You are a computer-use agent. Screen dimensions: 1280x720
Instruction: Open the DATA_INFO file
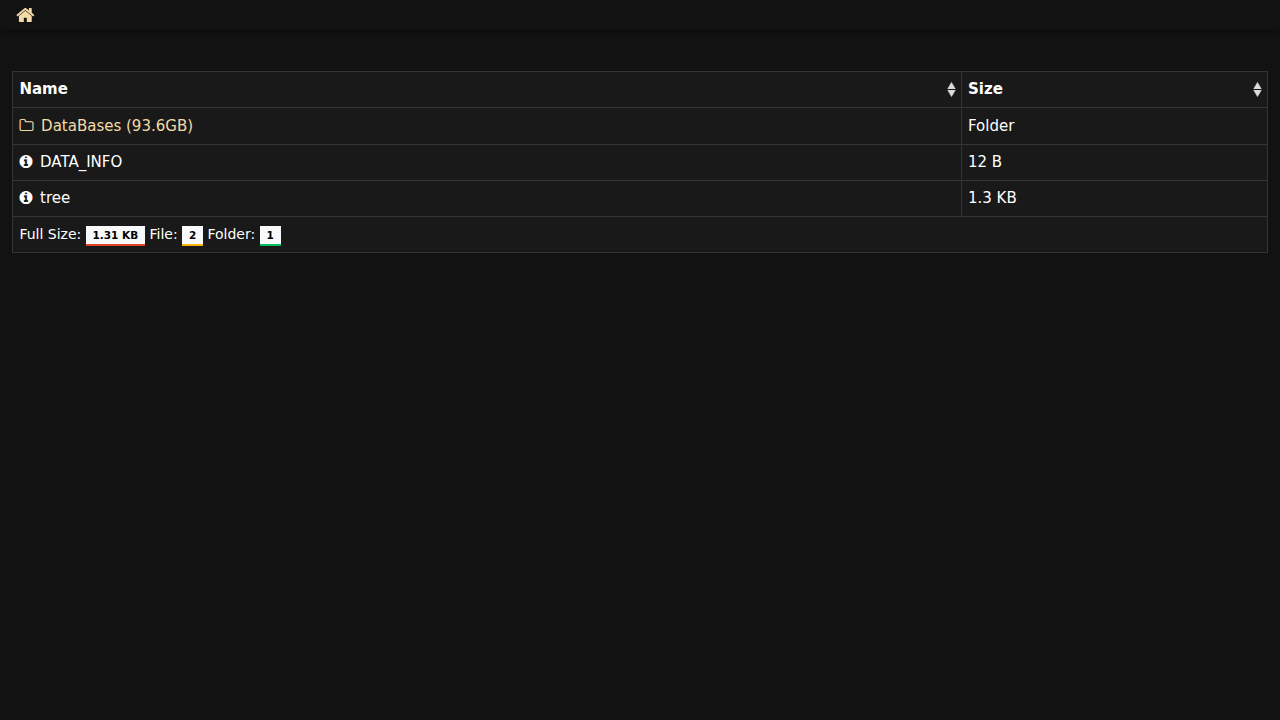point(81,162)
